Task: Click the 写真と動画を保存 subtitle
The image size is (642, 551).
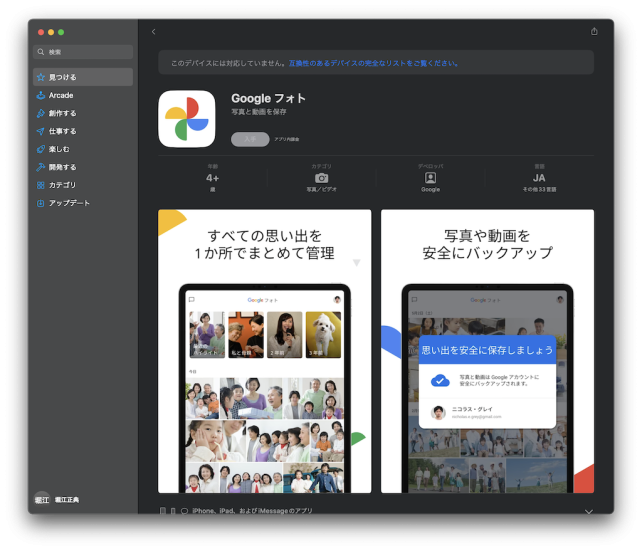Action: [259, 112]
